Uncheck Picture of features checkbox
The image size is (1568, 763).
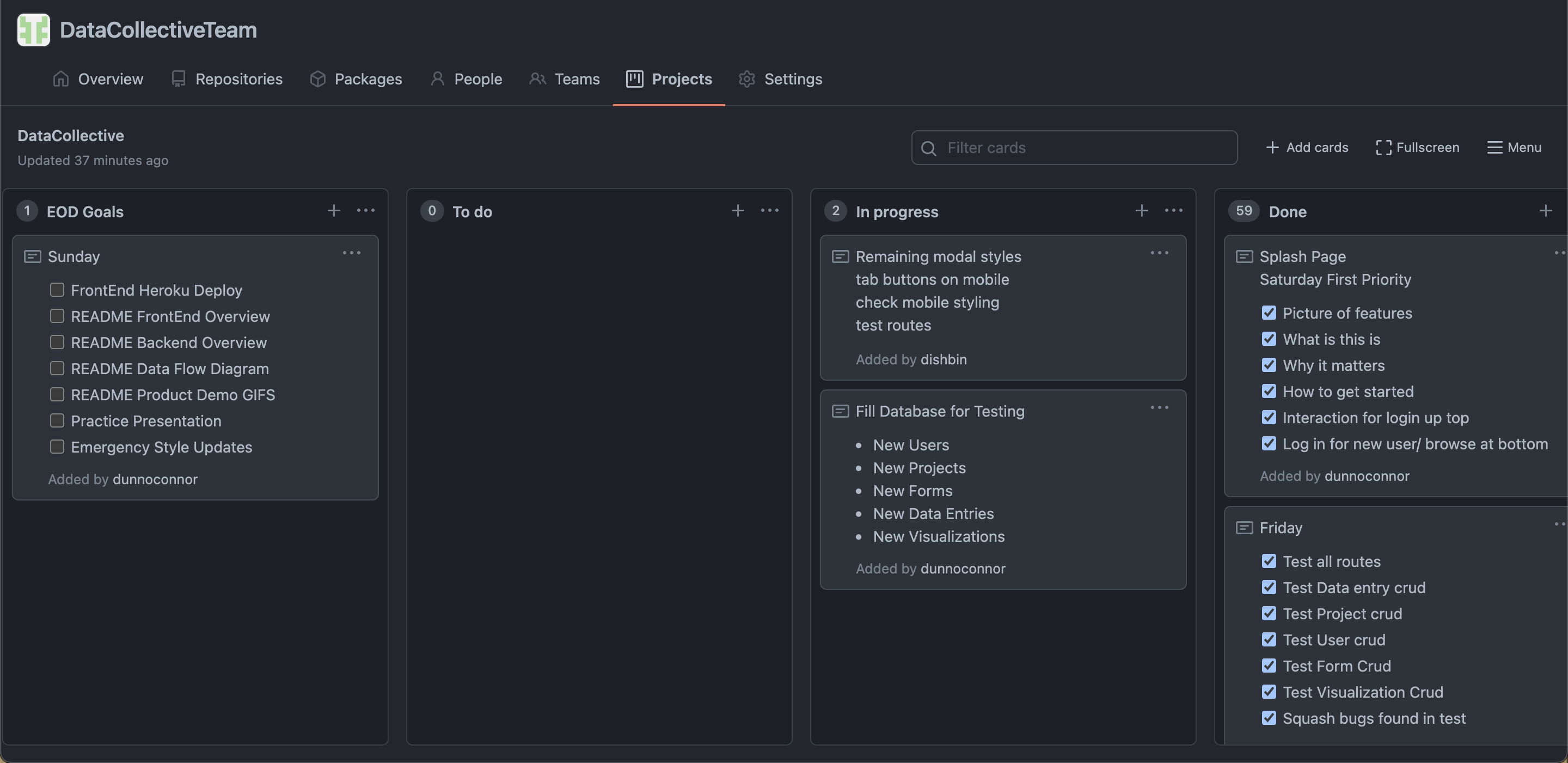(x=1269, y=313)
